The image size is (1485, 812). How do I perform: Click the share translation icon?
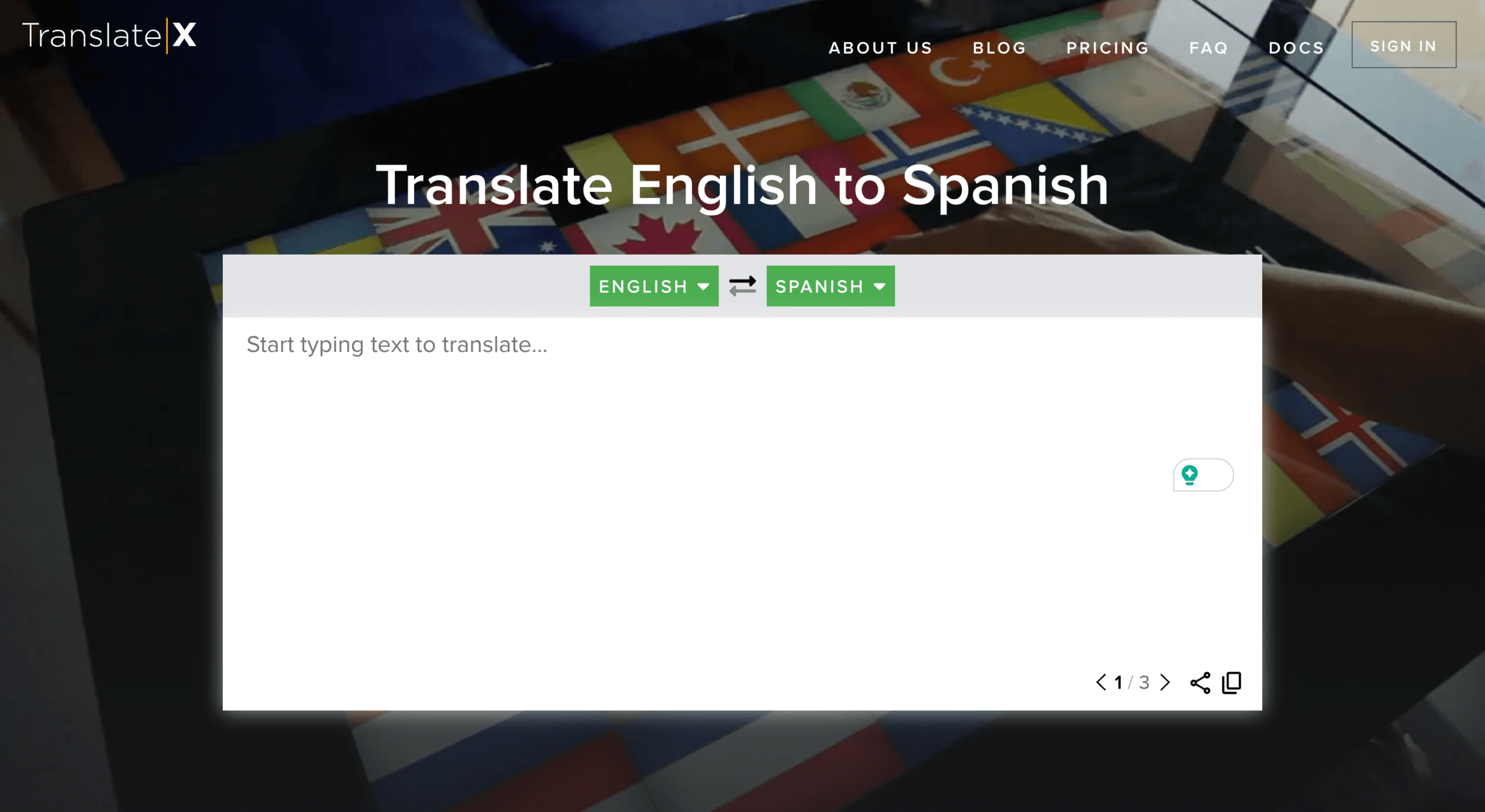(1200, 683)
